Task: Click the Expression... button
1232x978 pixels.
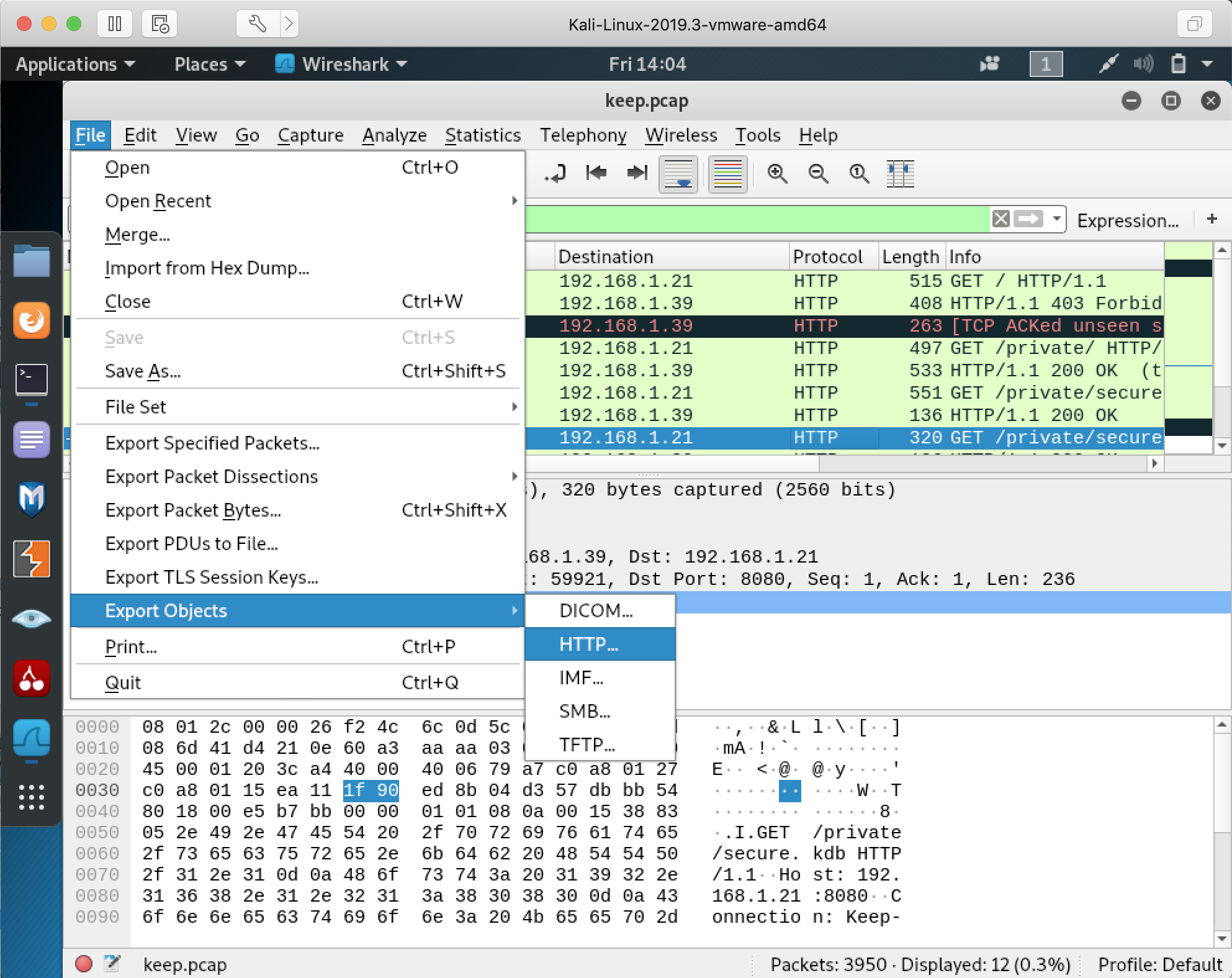Action: [1128, 220]
